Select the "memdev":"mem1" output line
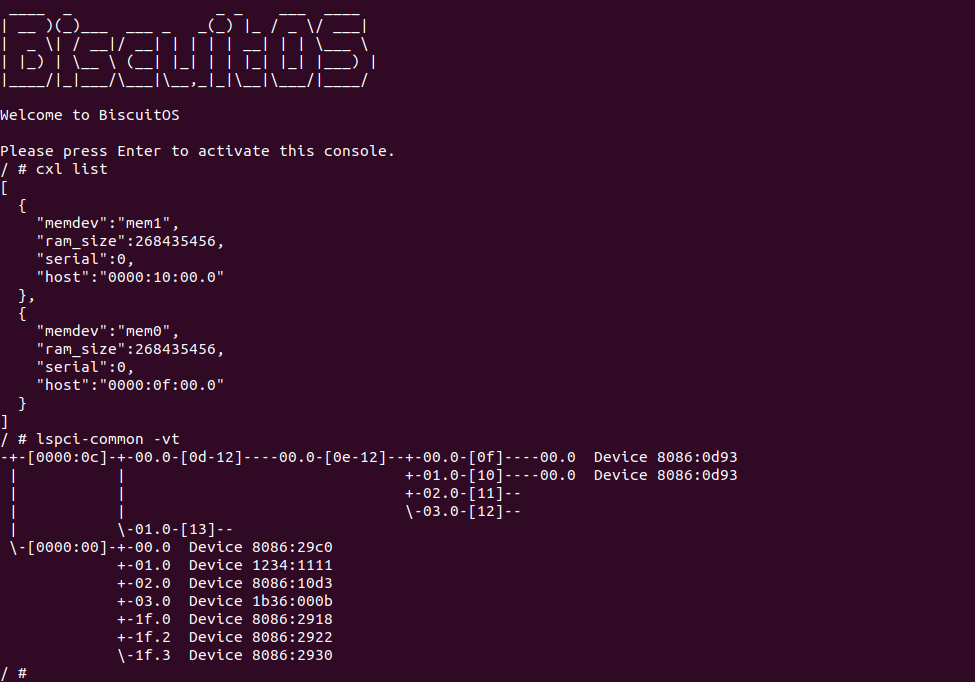This screenshot has width=975, height=682. (x=107, y=223)
